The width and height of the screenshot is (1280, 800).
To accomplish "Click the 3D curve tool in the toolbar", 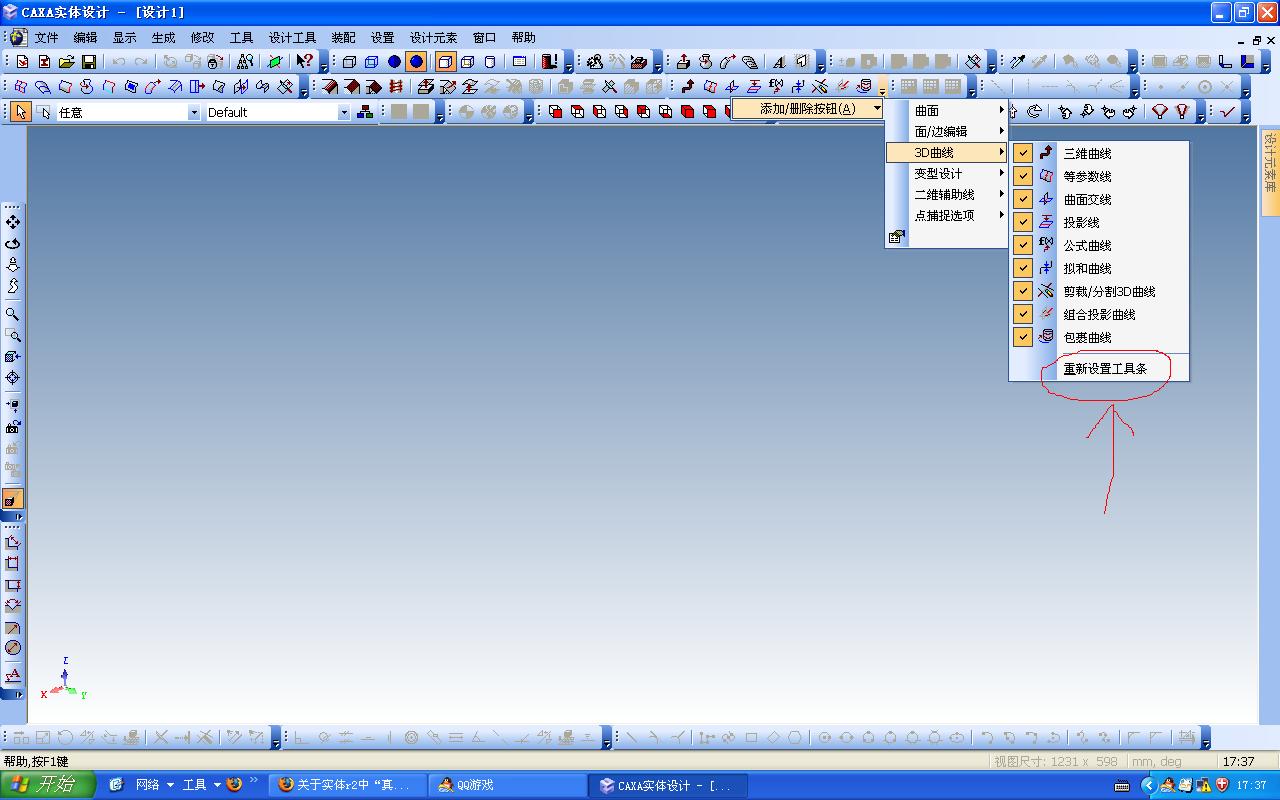I will point(688,87).
